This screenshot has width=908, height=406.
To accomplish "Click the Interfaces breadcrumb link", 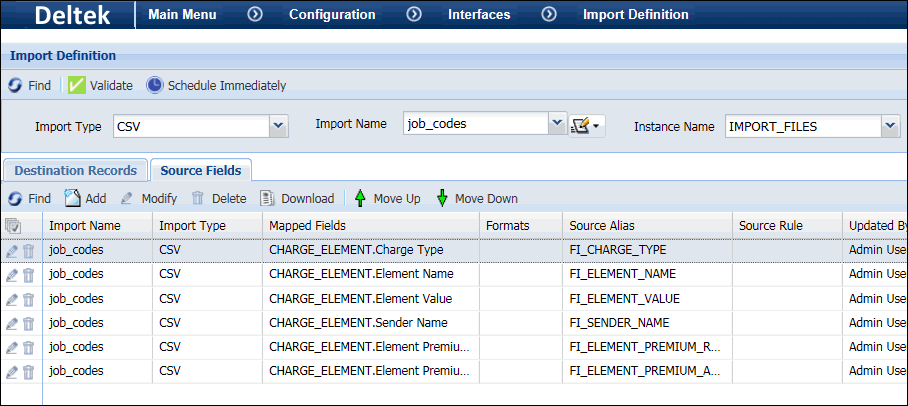I will coord(479,15).
